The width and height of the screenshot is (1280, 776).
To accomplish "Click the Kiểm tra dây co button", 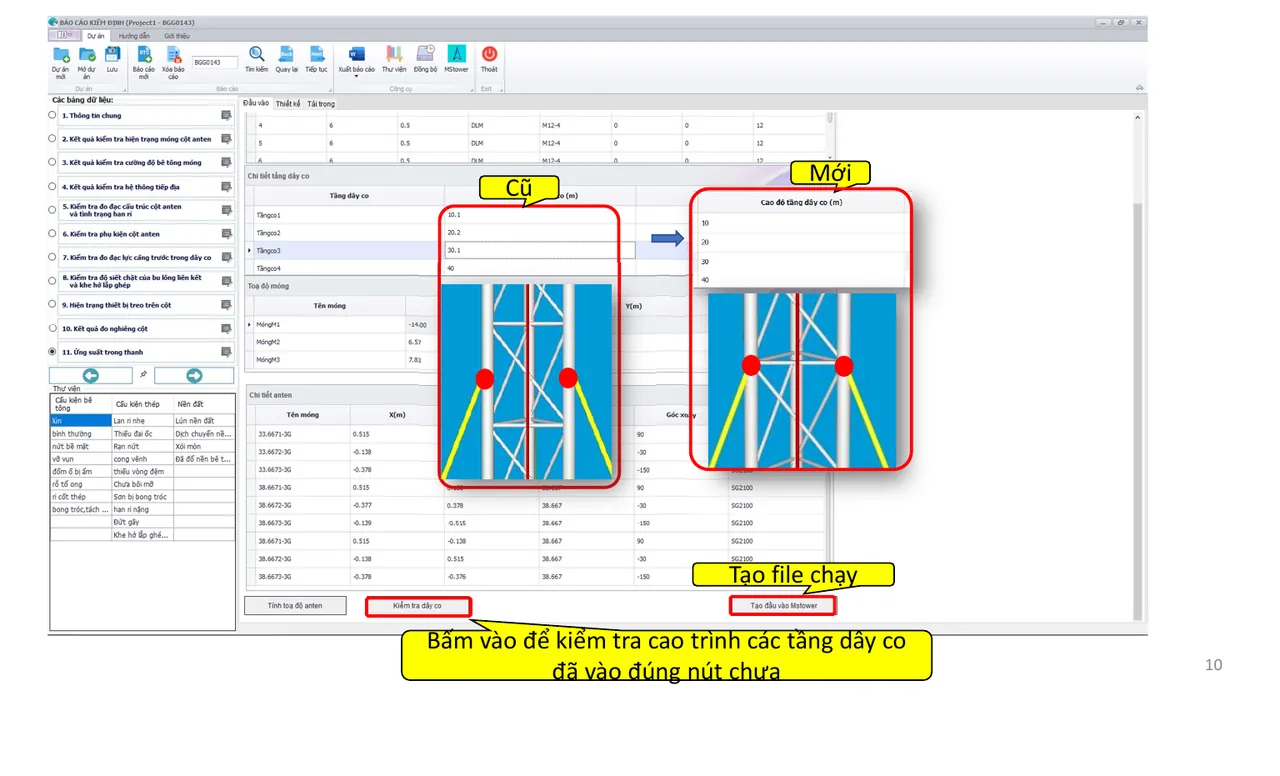I will click(417, 605).
